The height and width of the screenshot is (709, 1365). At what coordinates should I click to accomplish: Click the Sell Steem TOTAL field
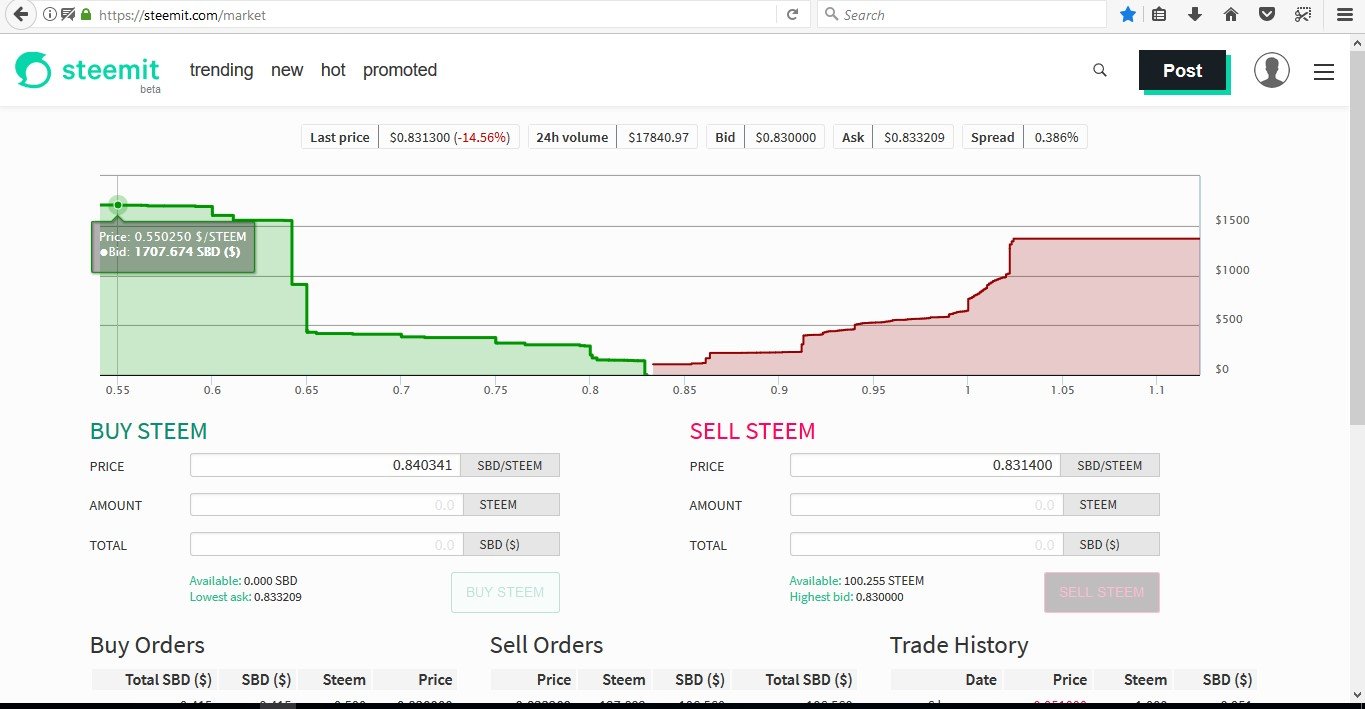(x=926, y=545)
